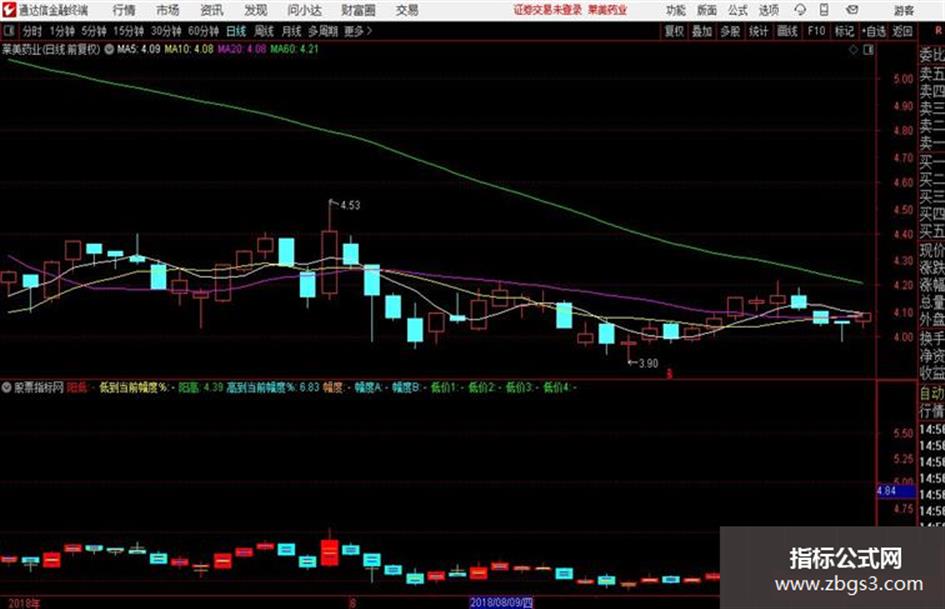Switch to the 15分钟 period tab

[129, 31]
